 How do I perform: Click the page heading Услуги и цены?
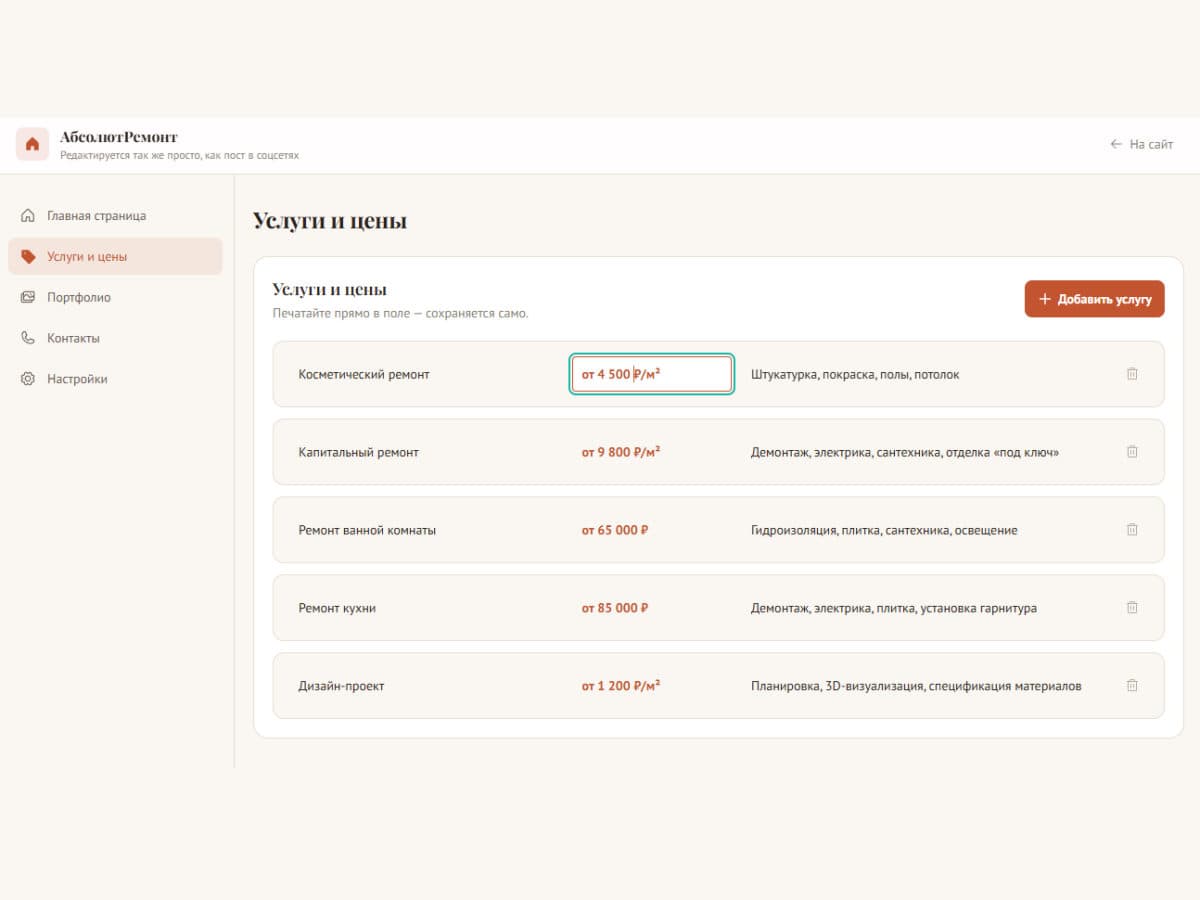tap(330, 221)
